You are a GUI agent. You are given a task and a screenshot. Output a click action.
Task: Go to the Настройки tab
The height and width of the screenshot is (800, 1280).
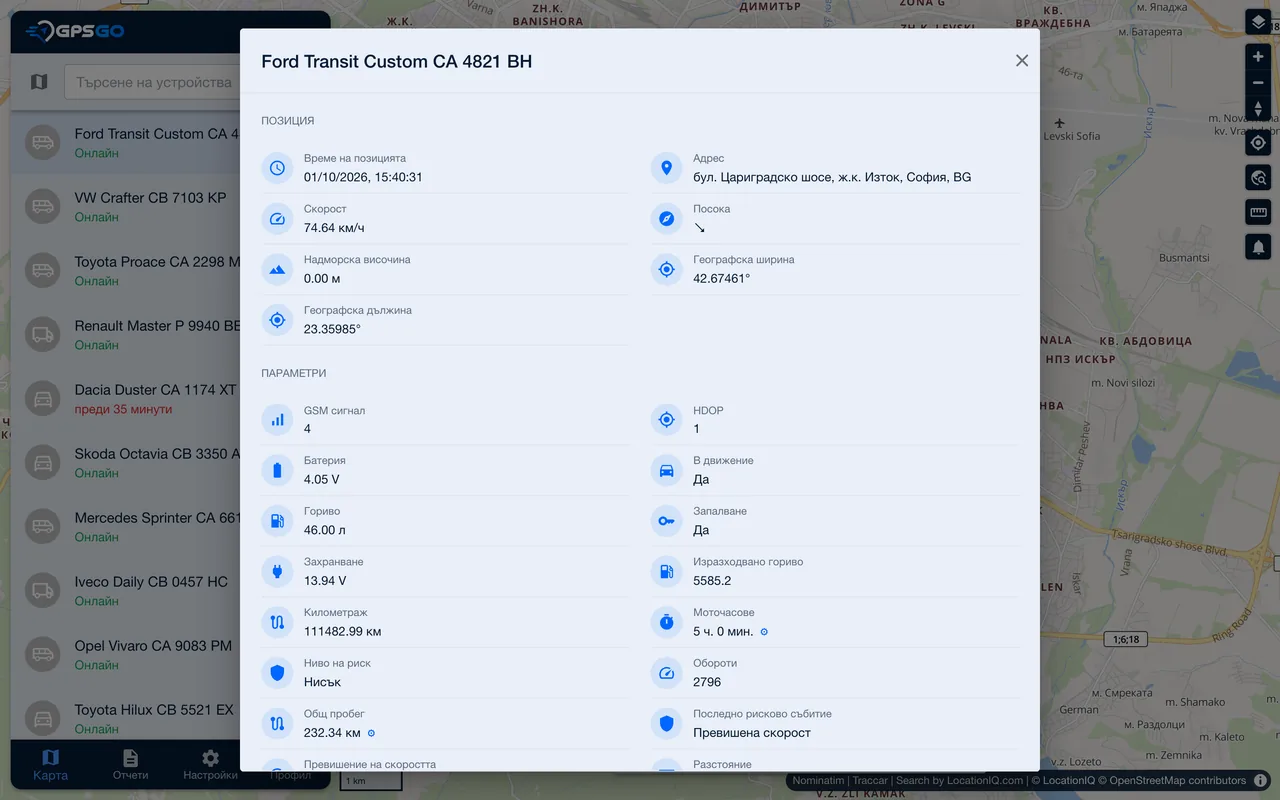coord(210,765)
